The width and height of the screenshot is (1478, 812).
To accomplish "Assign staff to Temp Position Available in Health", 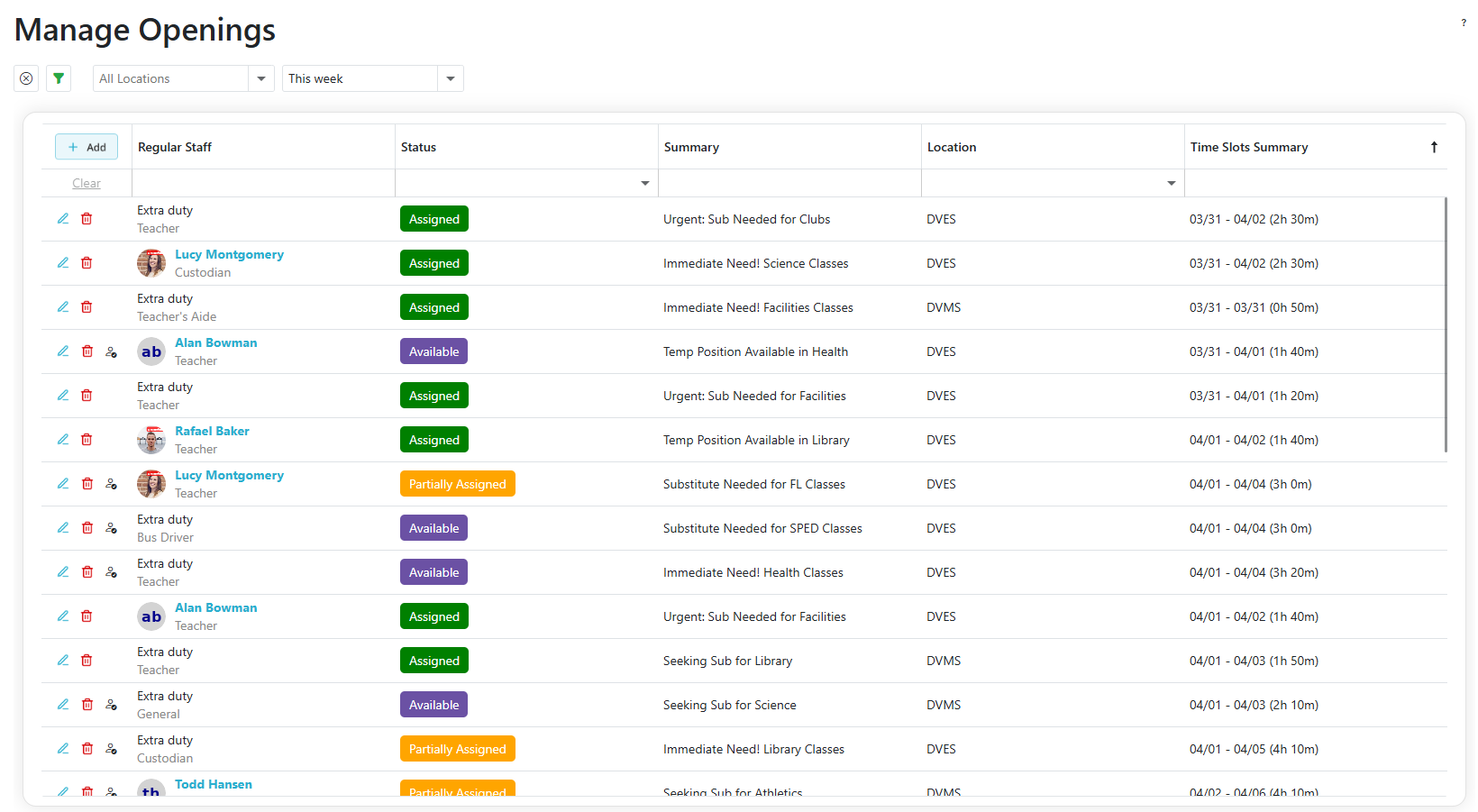I will coord(111,351).
